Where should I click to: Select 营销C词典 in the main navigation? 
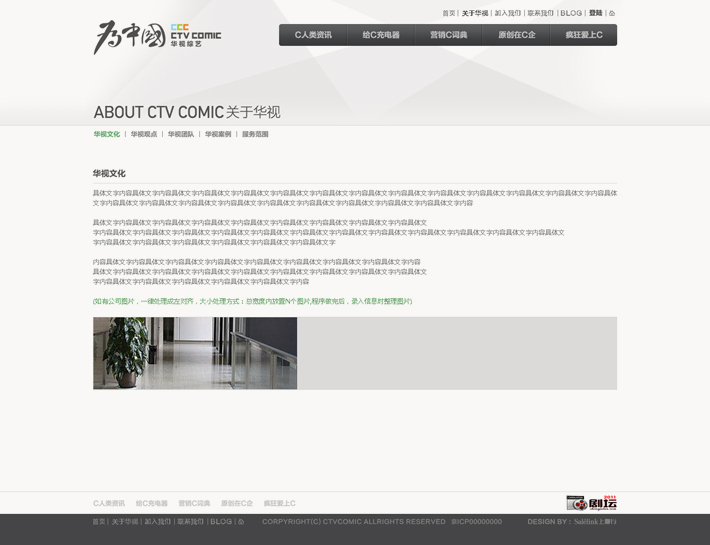[449, 35]
